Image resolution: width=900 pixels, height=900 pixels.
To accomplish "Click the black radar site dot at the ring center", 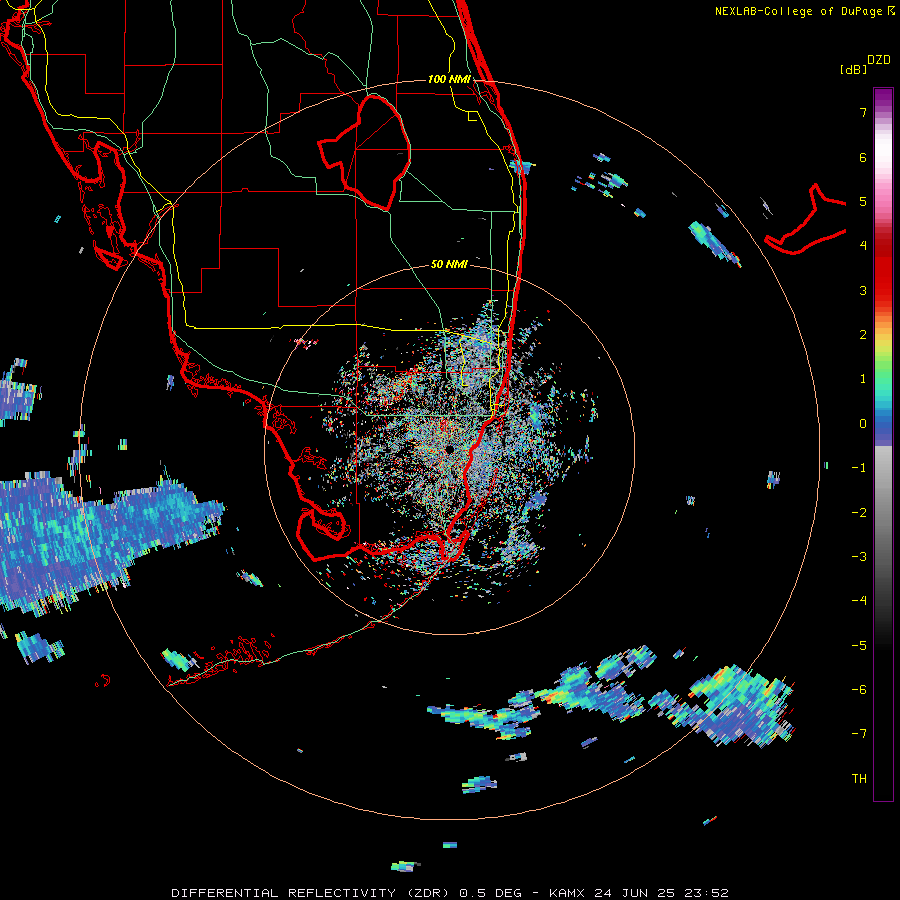I will pos(449,449).
